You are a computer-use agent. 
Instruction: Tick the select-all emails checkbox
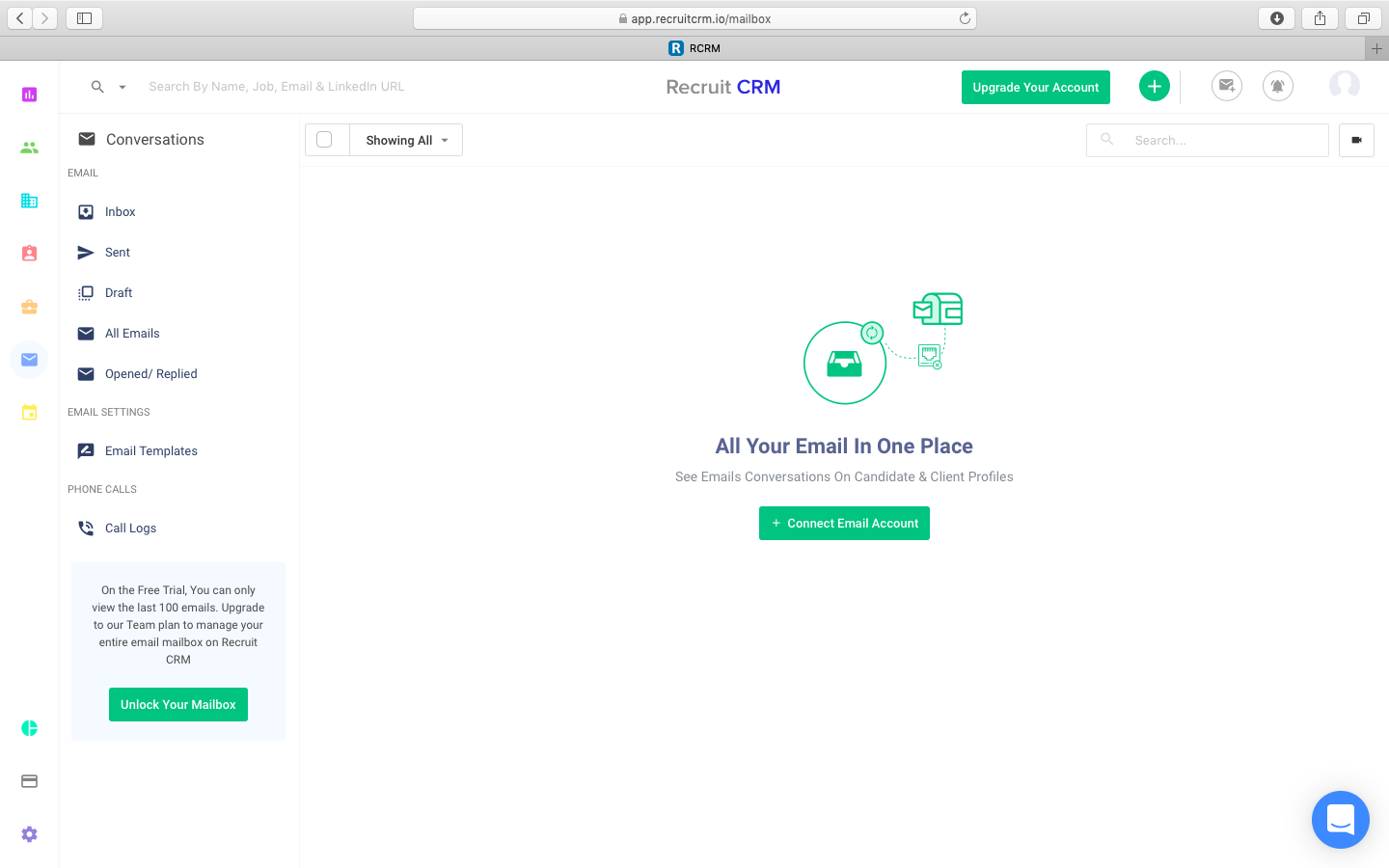point(325,140)
